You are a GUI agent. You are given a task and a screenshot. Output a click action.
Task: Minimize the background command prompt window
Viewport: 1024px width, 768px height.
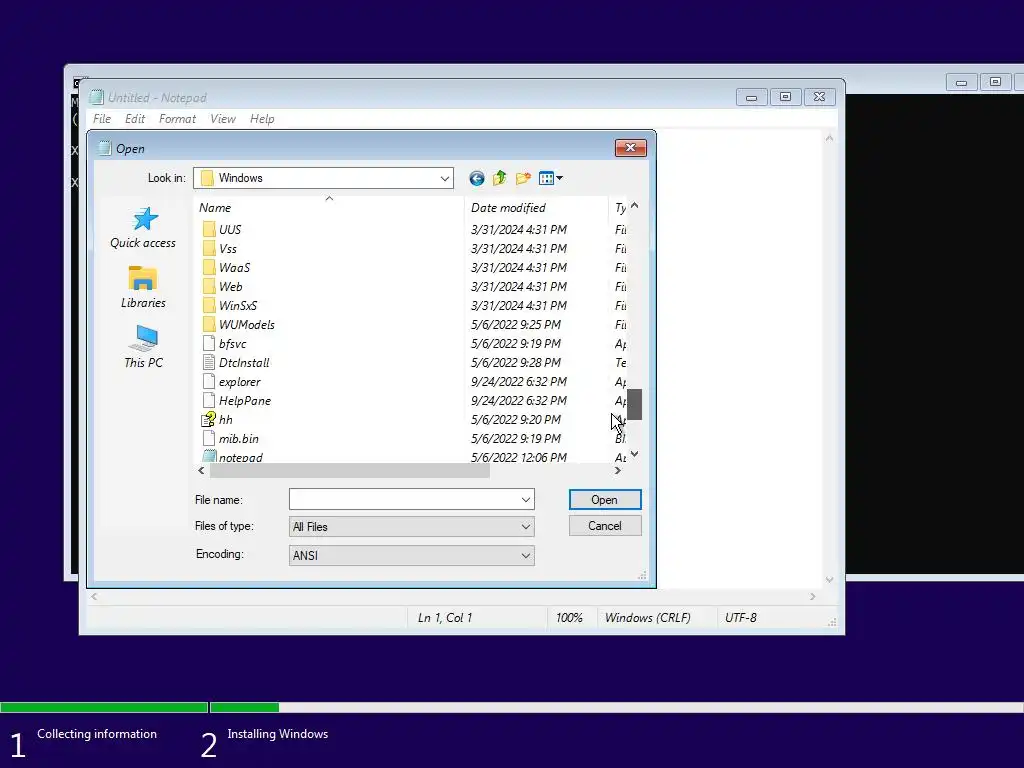961,82
